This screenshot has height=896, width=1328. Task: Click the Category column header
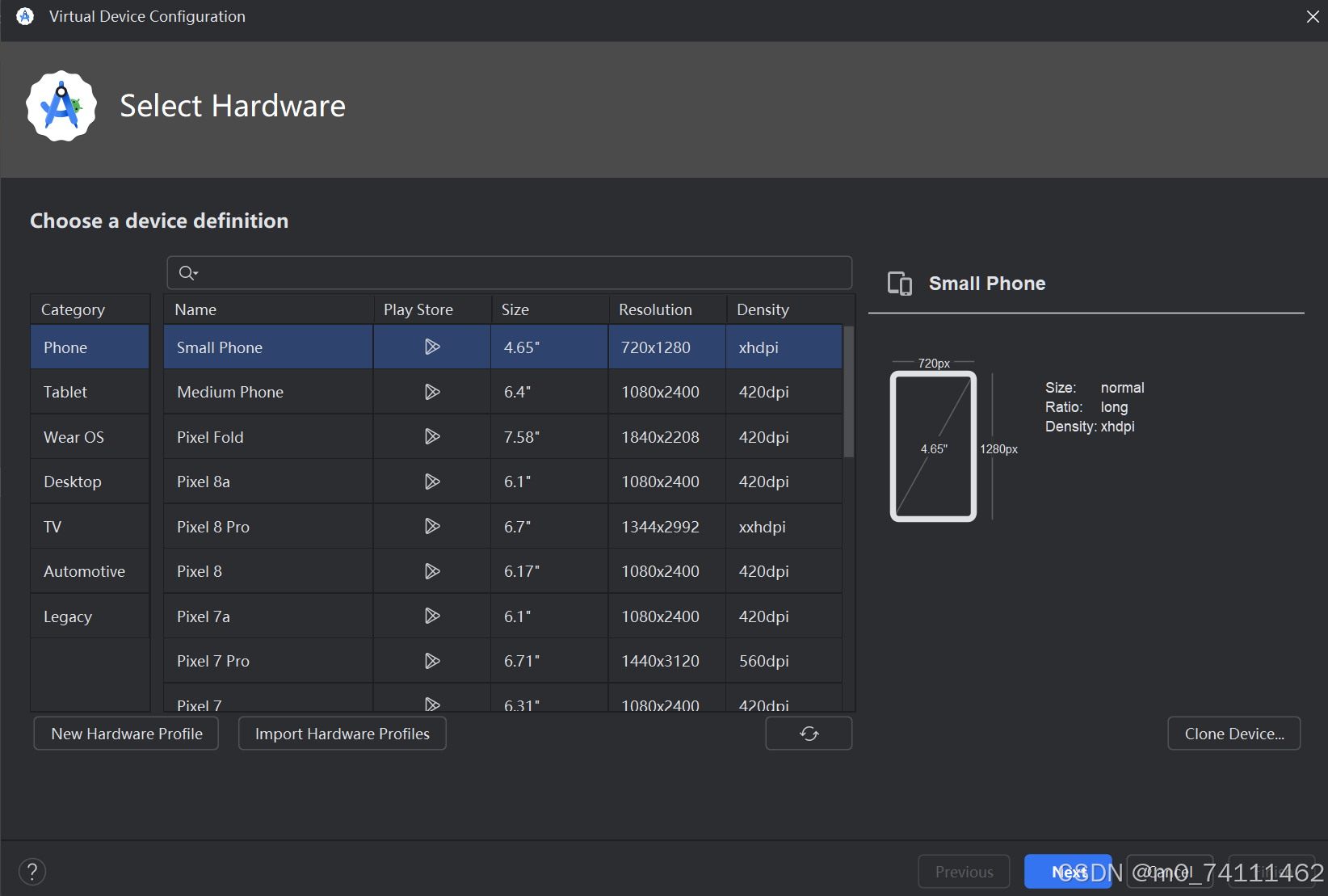pyautogui.click(x=90, y=309)
